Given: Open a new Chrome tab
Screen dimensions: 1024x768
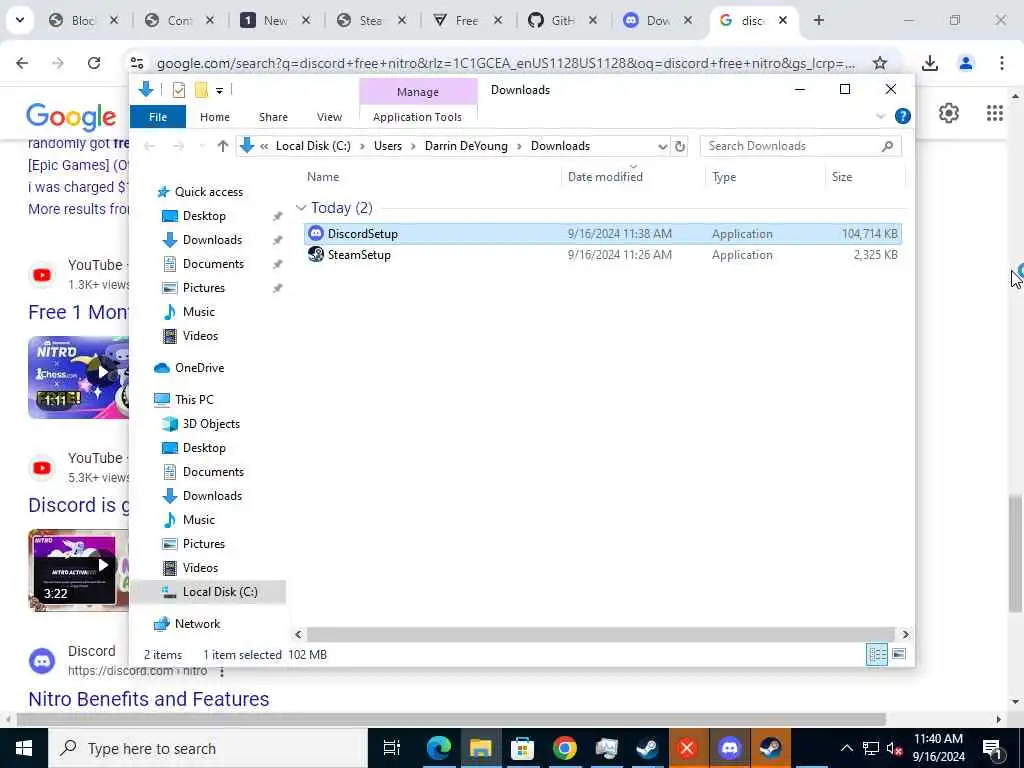Looking at the screenshot, I should 819,20.
